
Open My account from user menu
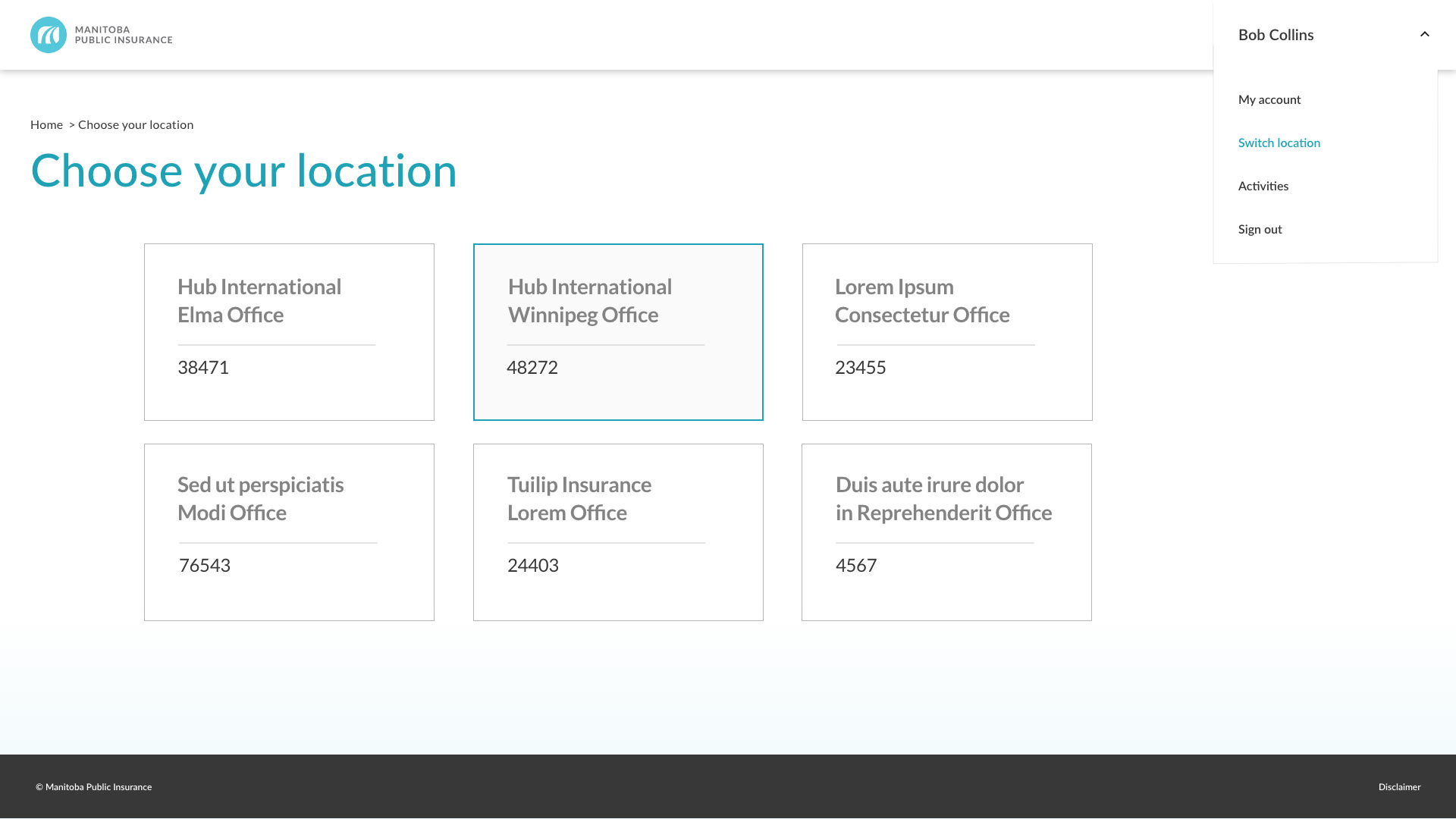[x=1269, y=99]
